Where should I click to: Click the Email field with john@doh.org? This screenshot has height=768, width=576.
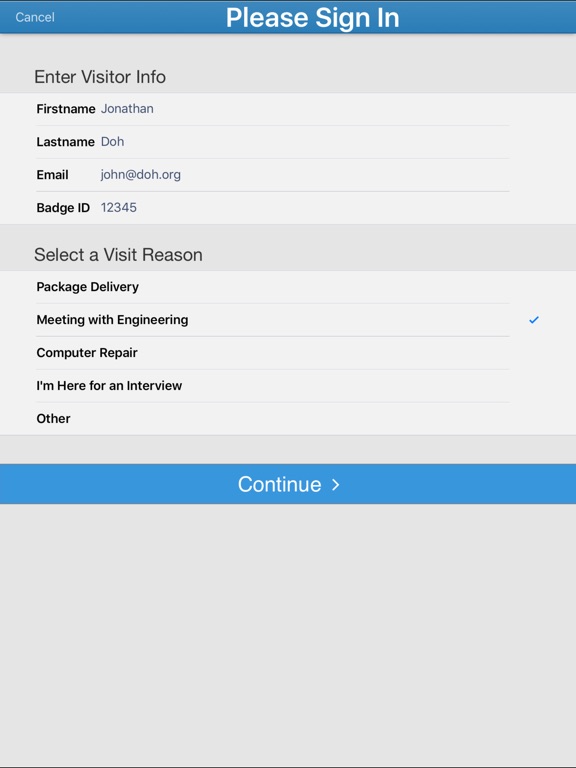click(305, 174)
